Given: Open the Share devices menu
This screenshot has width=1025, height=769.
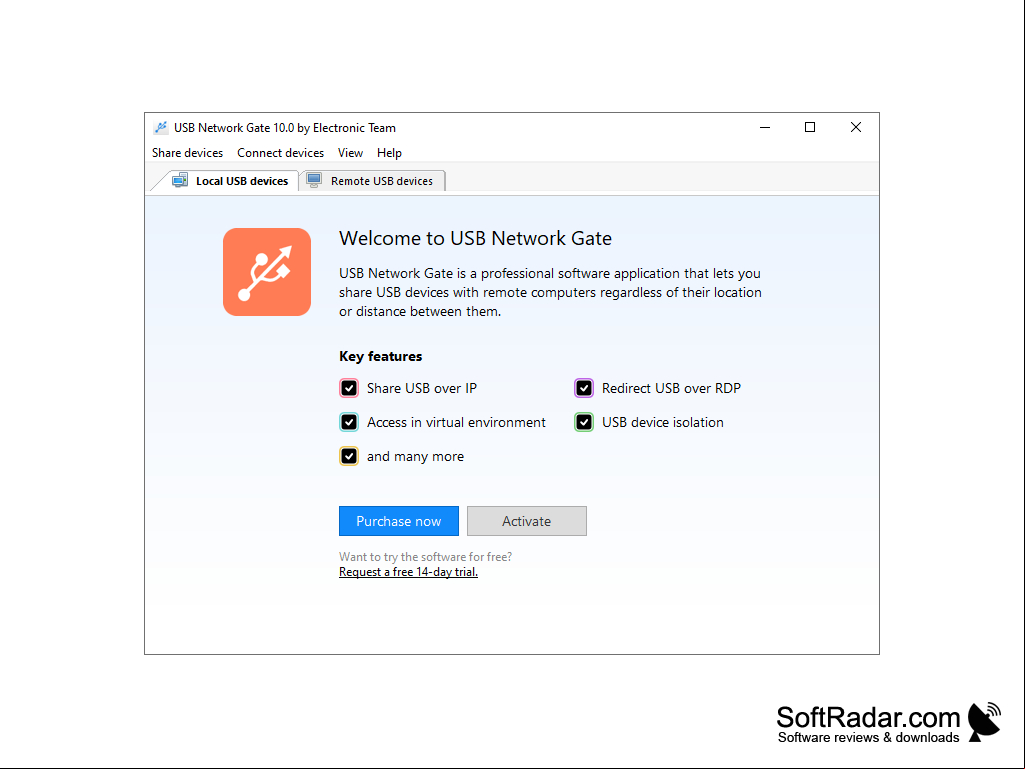Looking at the screenshot, I should click(188, 153).
